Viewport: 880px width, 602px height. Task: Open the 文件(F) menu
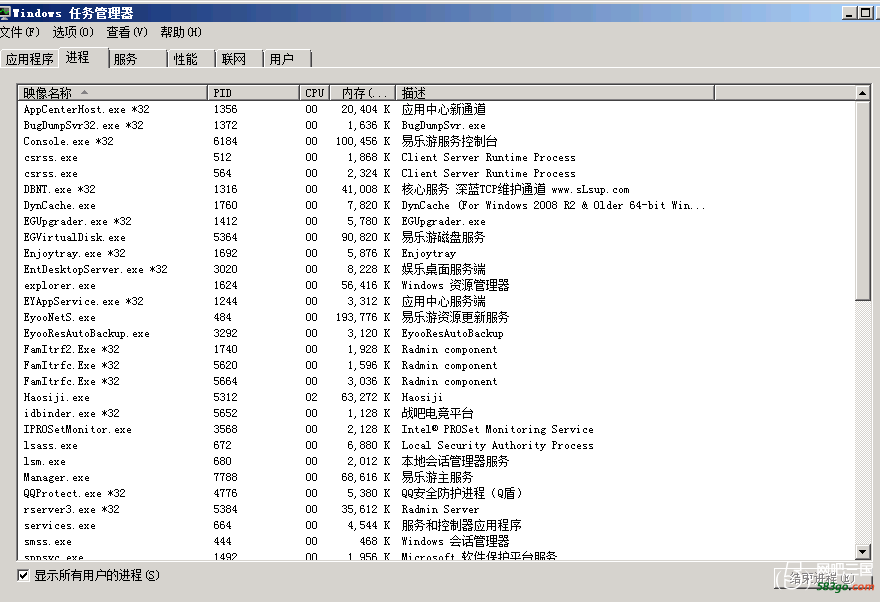(x=20, y=32)
